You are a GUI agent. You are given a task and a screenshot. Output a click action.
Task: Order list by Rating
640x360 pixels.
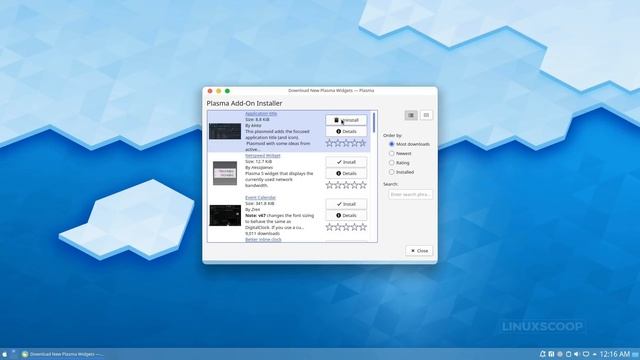point(399,163)
